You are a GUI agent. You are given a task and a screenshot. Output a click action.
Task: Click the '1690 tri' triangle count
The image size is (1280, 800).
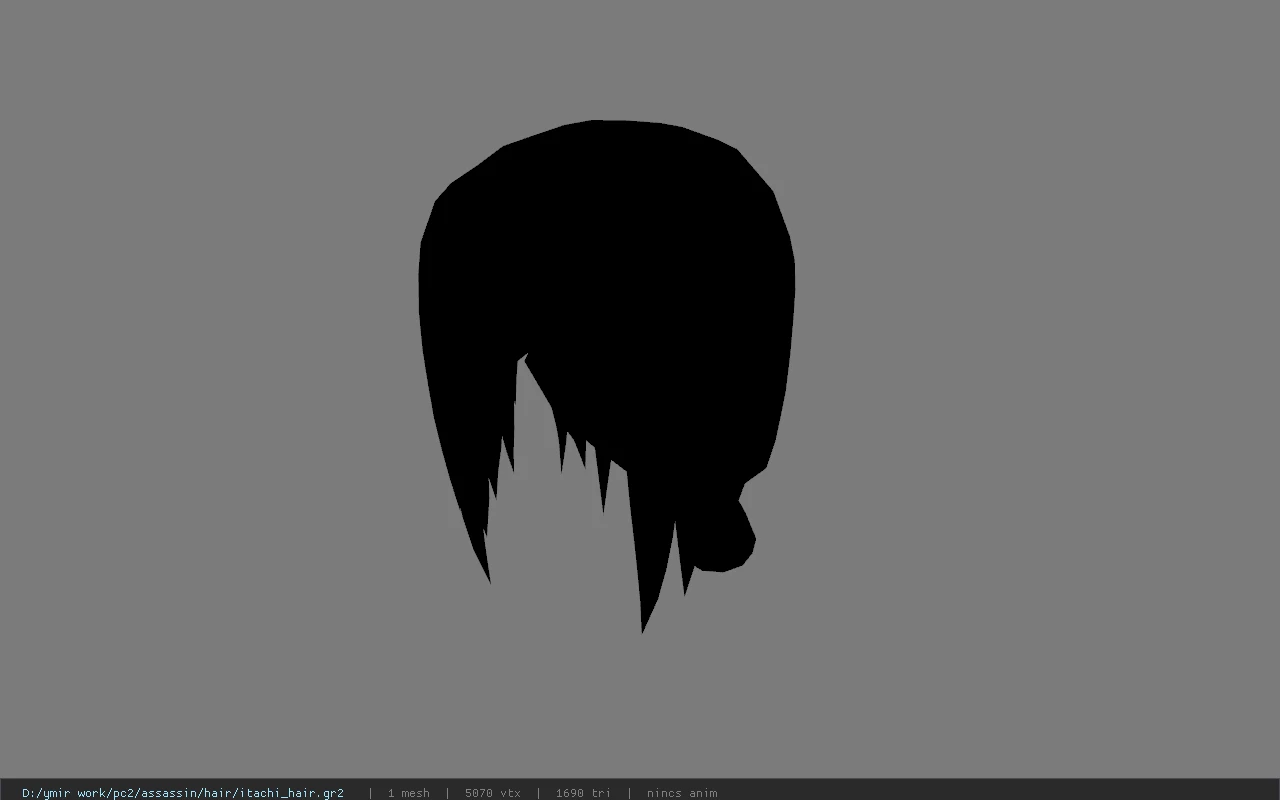click(x=583, y=793)
